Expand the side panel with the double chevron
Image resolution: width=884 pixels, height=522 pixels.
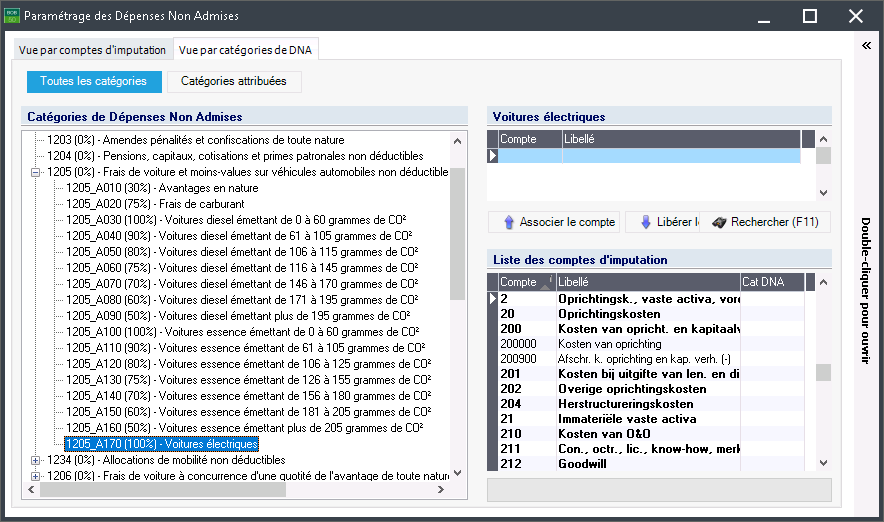[867, 45]
